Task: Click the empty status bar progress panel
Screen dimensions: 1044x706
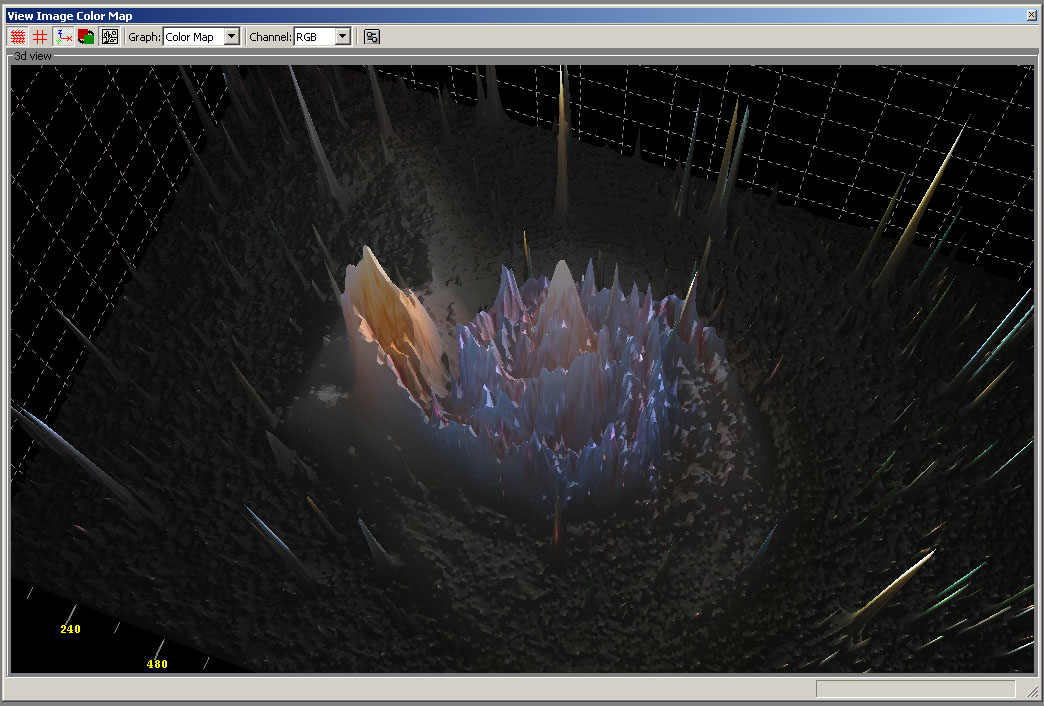Action: click(915, 689)
